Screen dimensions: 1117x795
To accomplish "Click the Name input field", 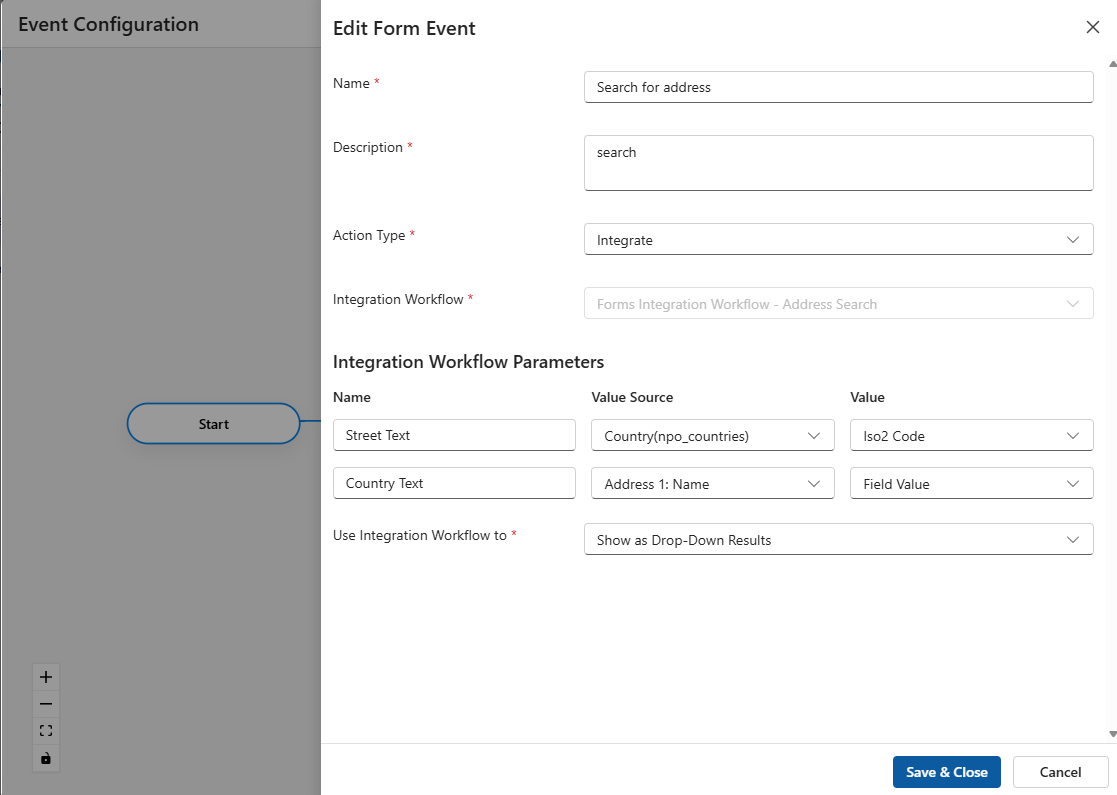I will (x=838, y=87).
